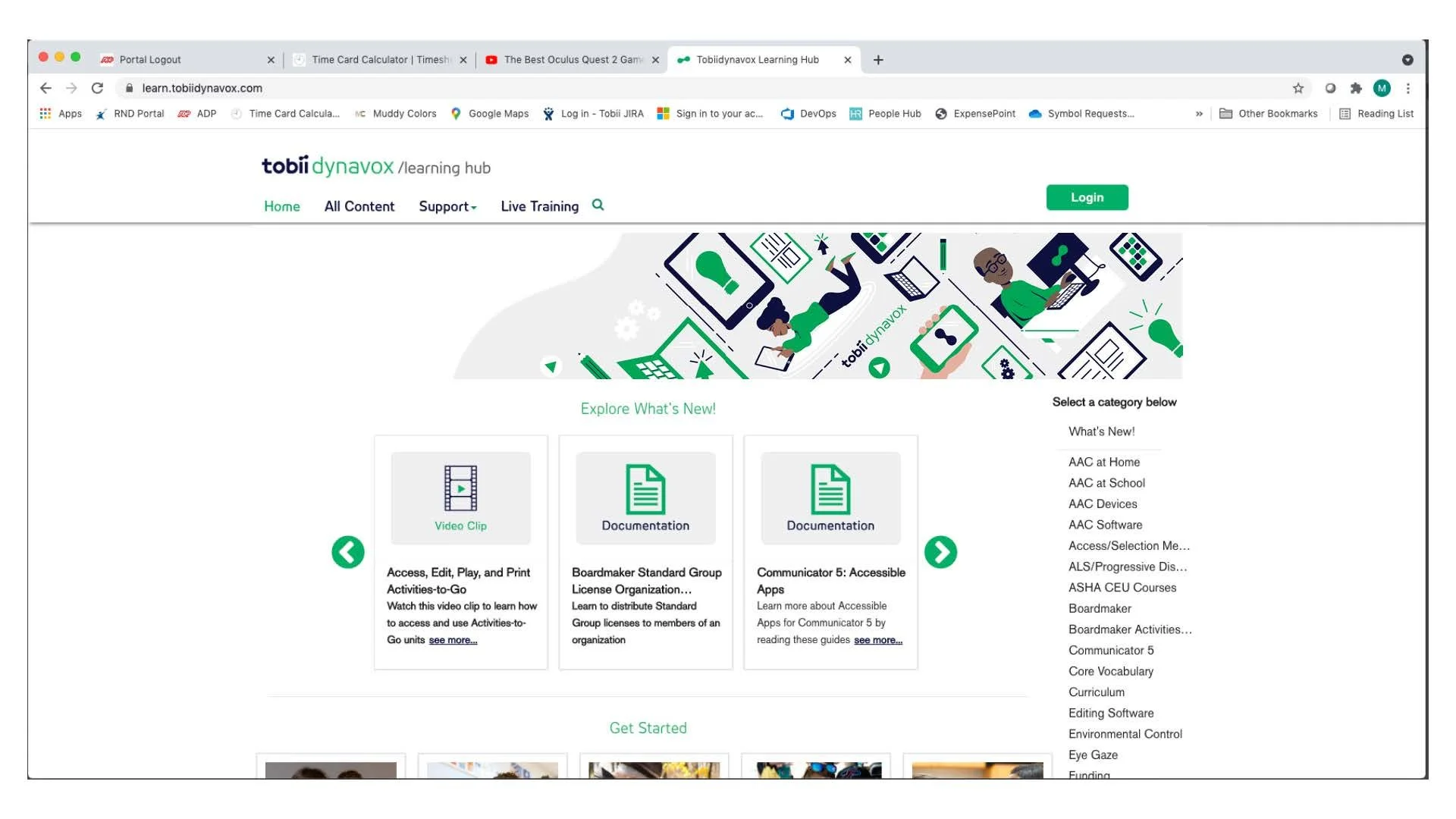Click the carousel next arrow
The image size is (1456, 819).
tap(940, 552)
